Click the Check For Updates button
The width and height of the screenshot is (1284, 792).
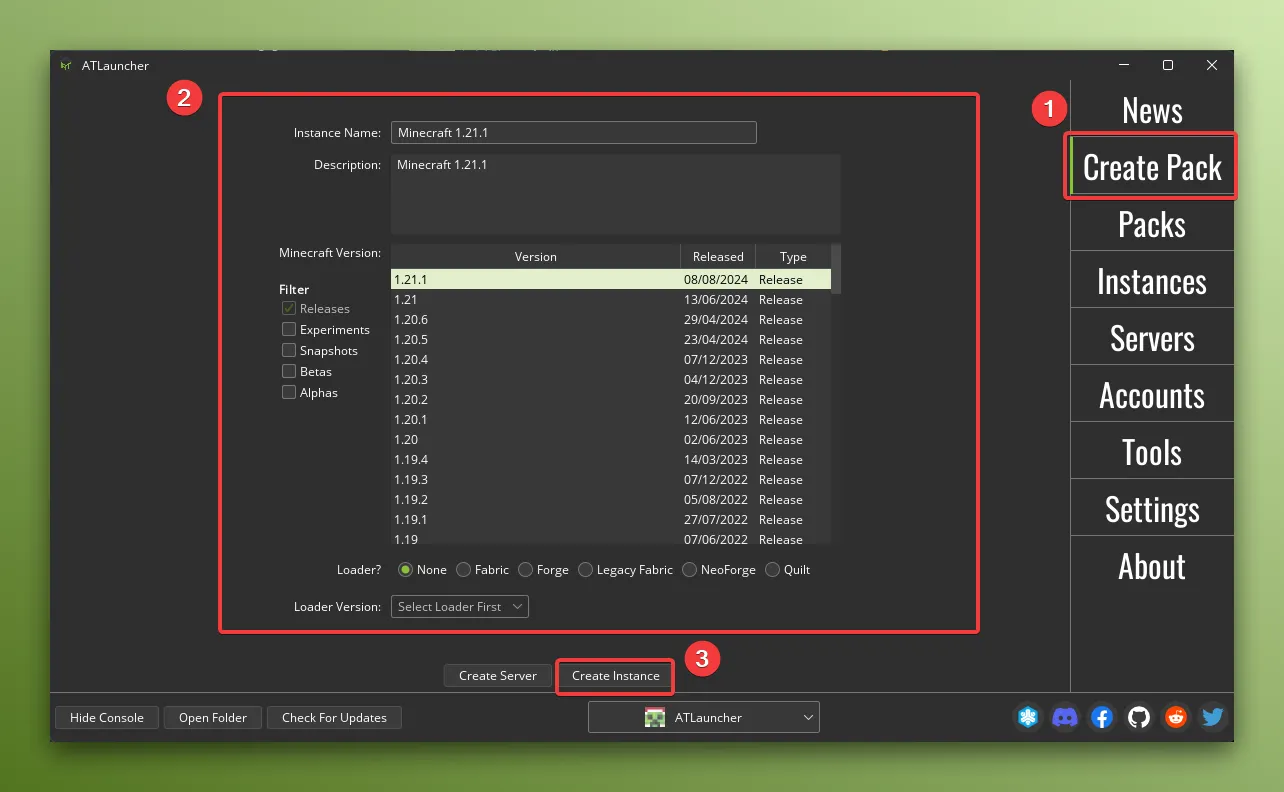334,718
